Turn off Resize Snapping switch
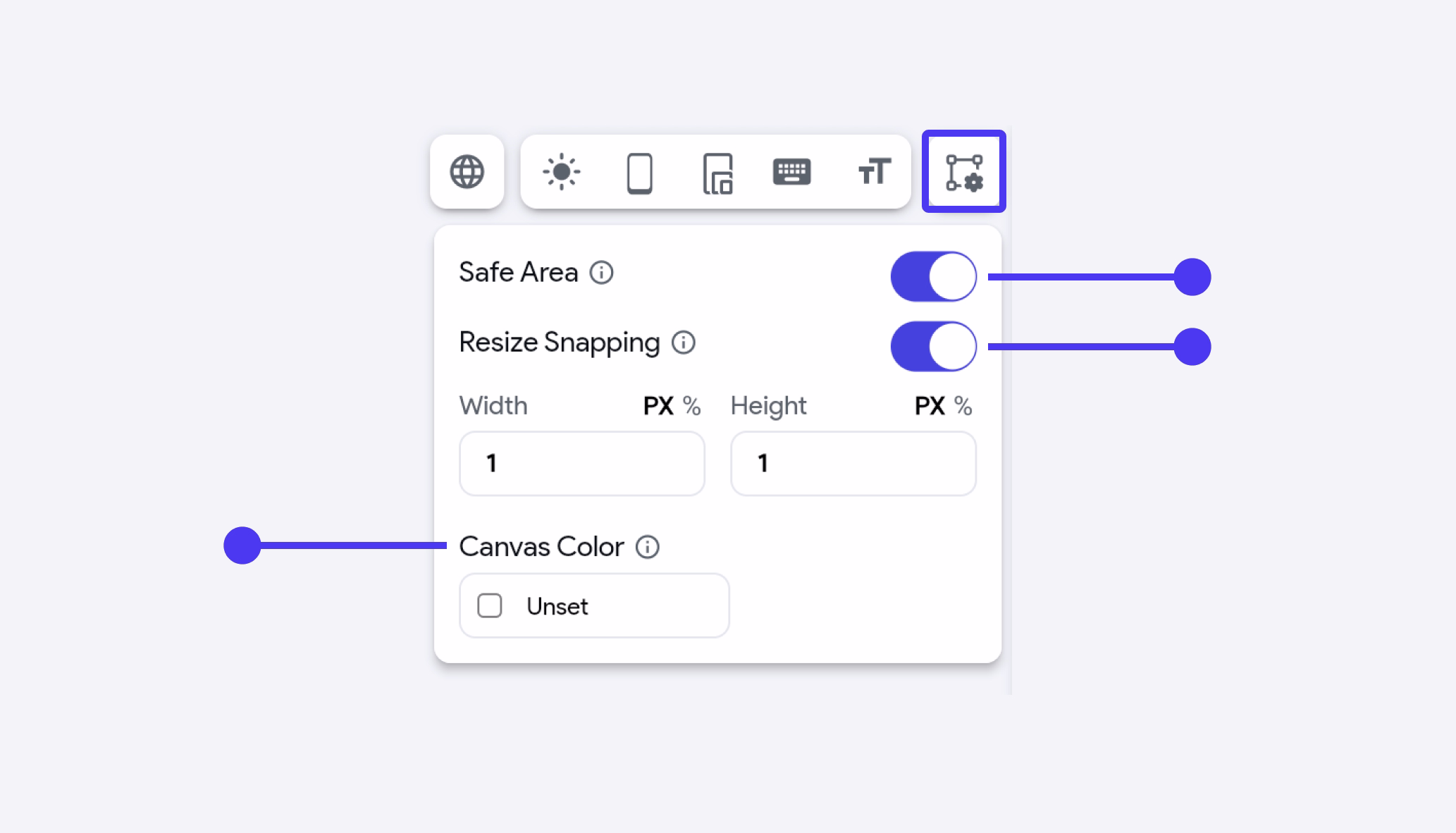1456x833 pixels. tap(933, 347)
